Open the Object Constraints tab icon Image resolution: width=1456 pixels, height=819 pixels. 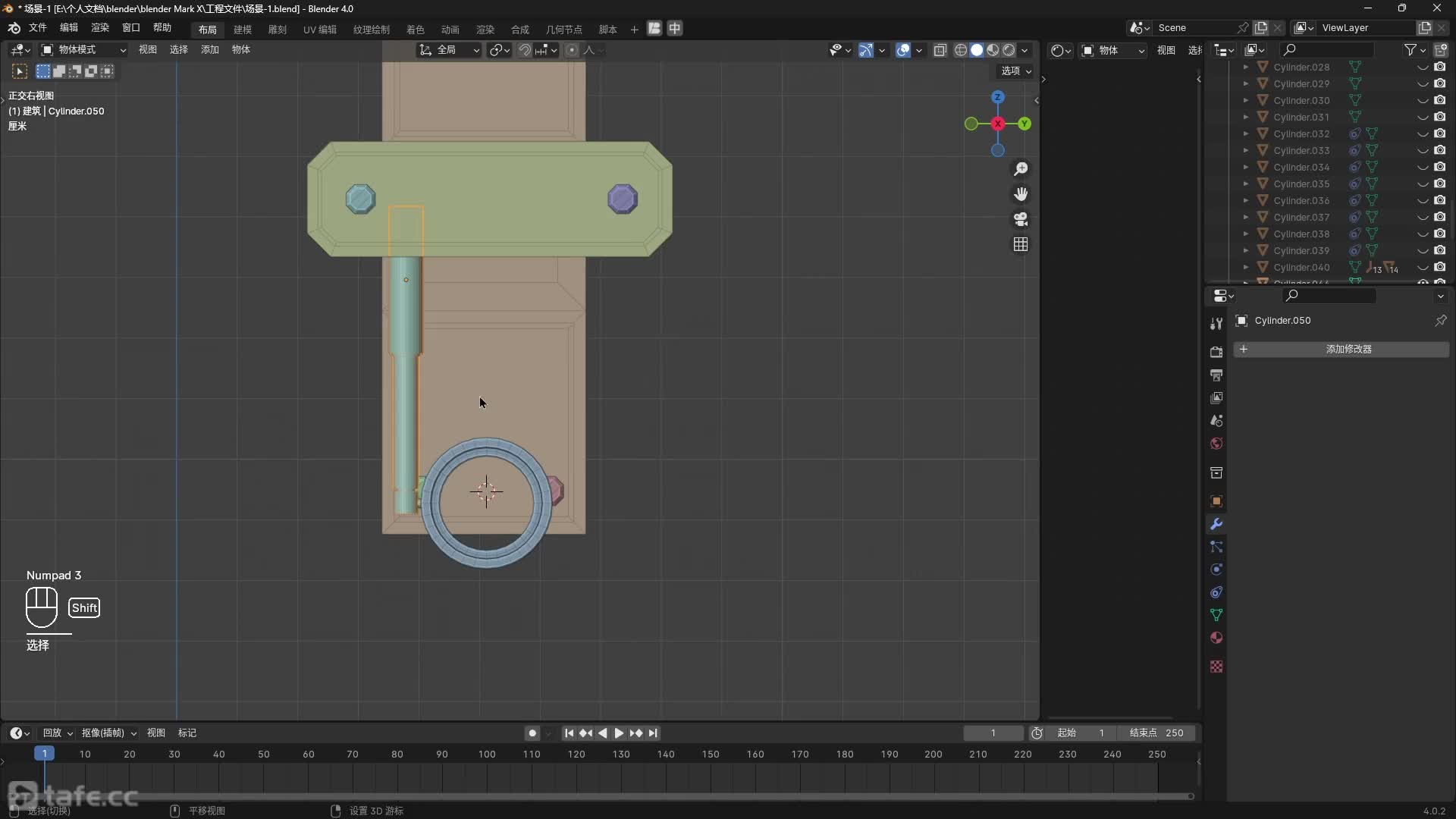[1216, 592]
